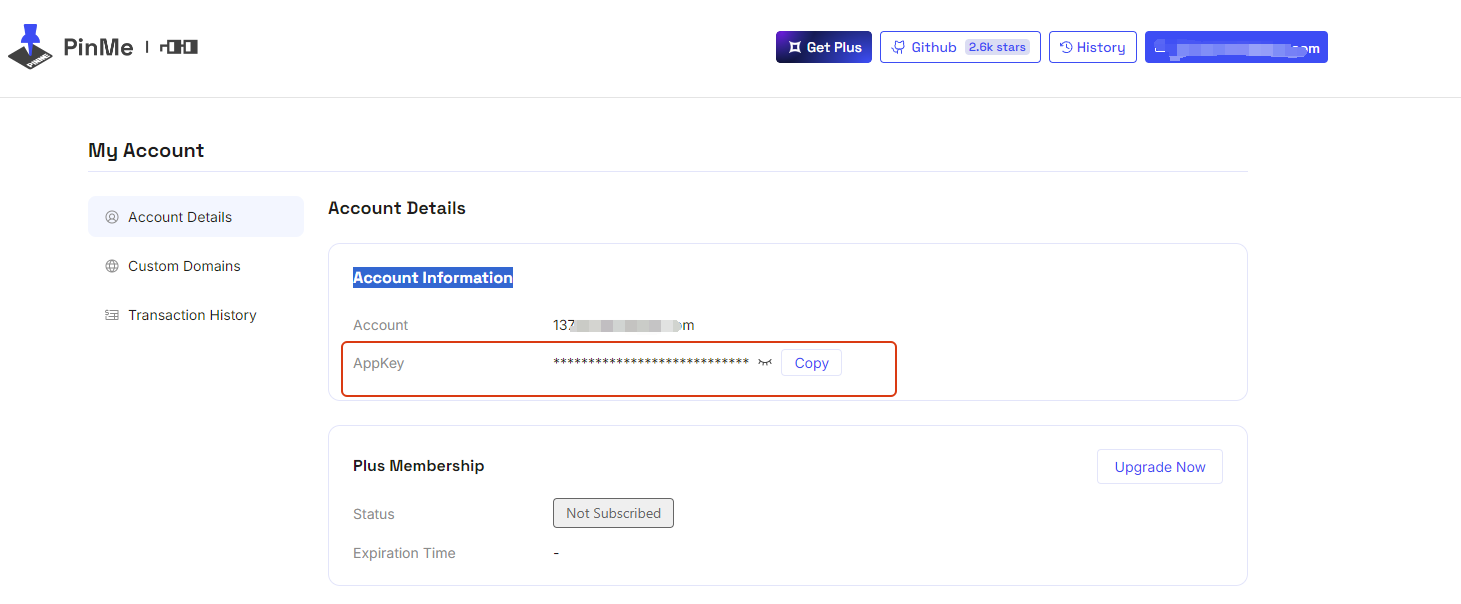Click the Github cat icon
The width and height of the screenshot is (1461, 604).
(x=899, y=47)
